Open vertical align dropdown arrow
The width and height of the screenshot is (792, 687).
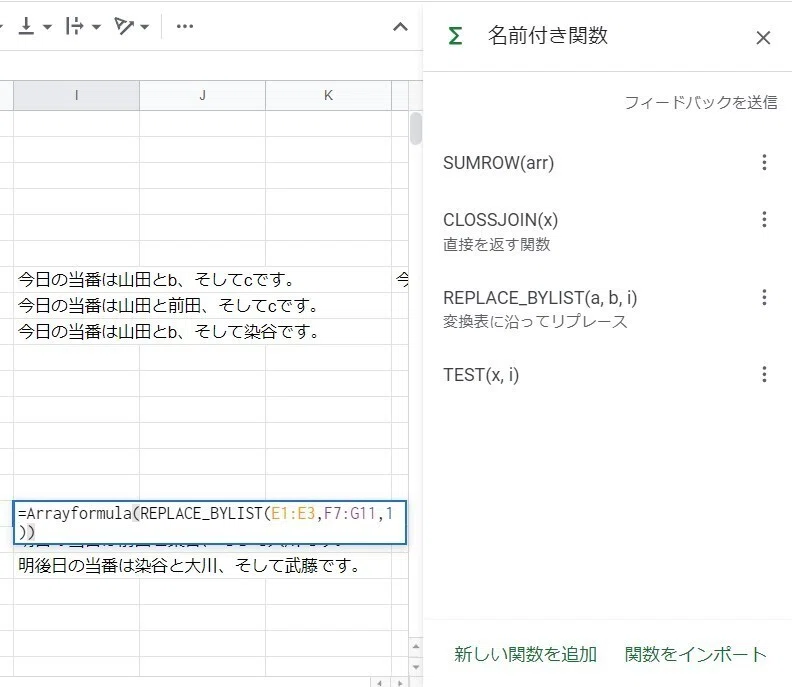[x=47, y=26]
